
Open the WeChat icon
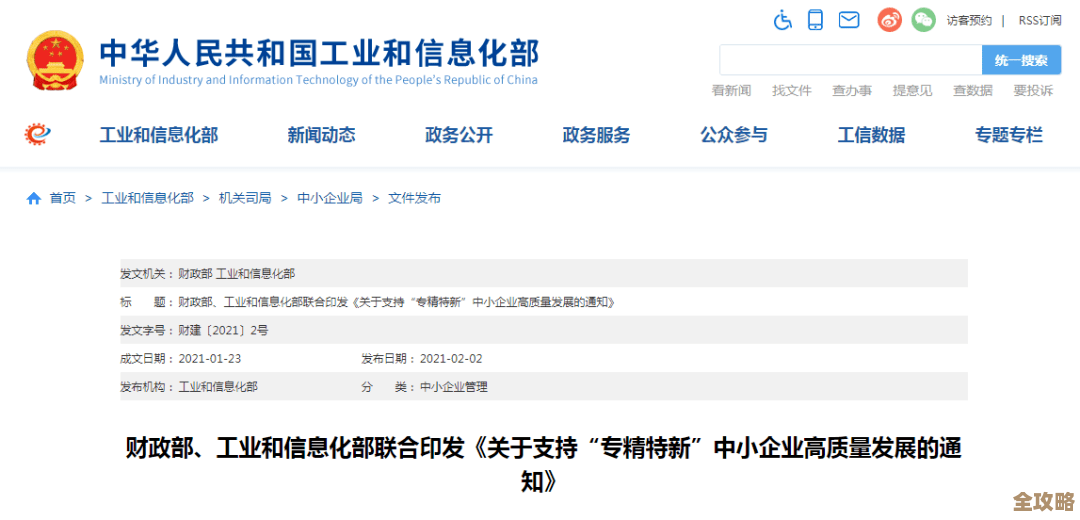click(924, 19)
